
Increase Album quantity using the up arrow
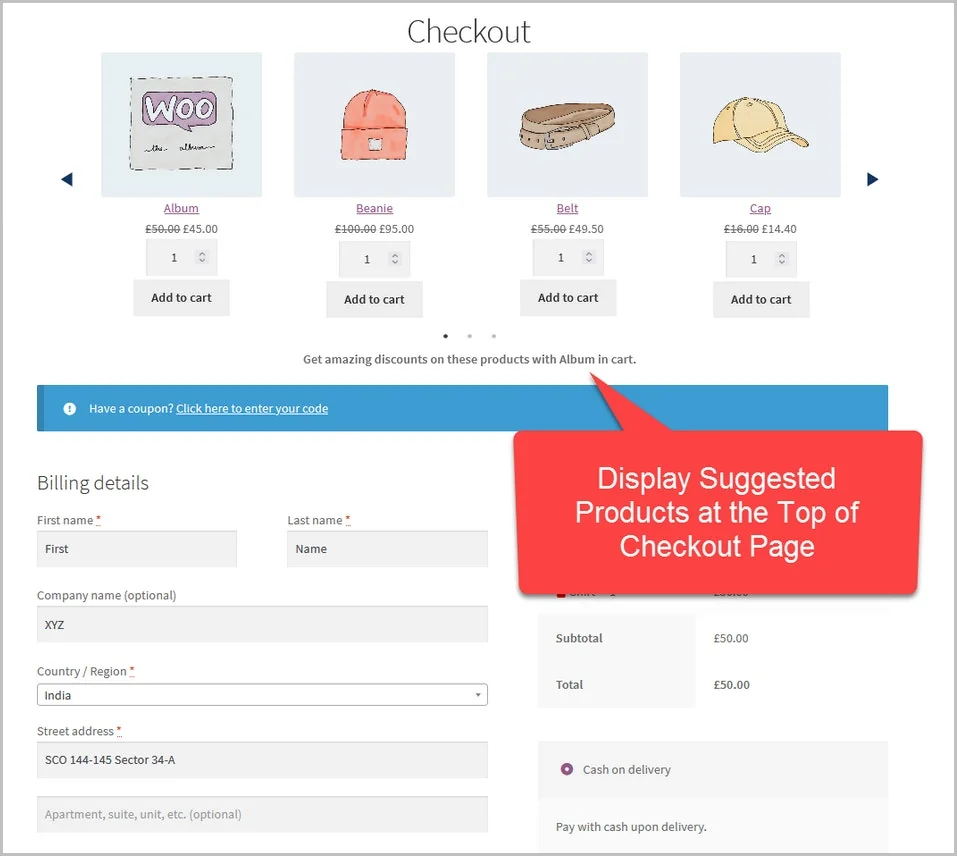201,252
